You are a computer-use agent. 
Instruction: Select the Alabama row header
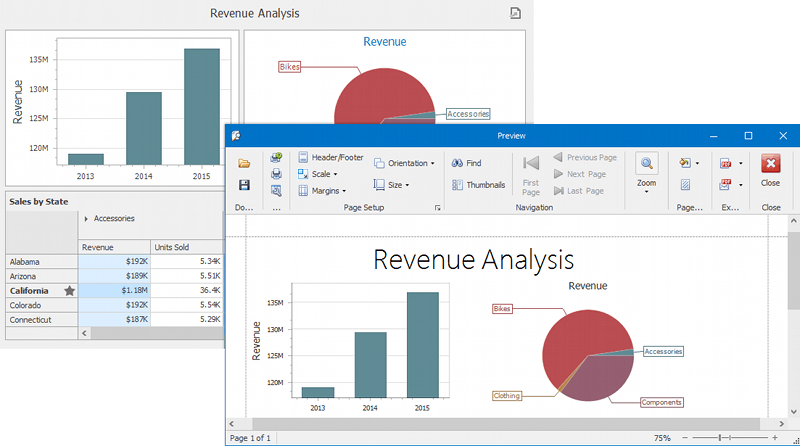point(41,262)
